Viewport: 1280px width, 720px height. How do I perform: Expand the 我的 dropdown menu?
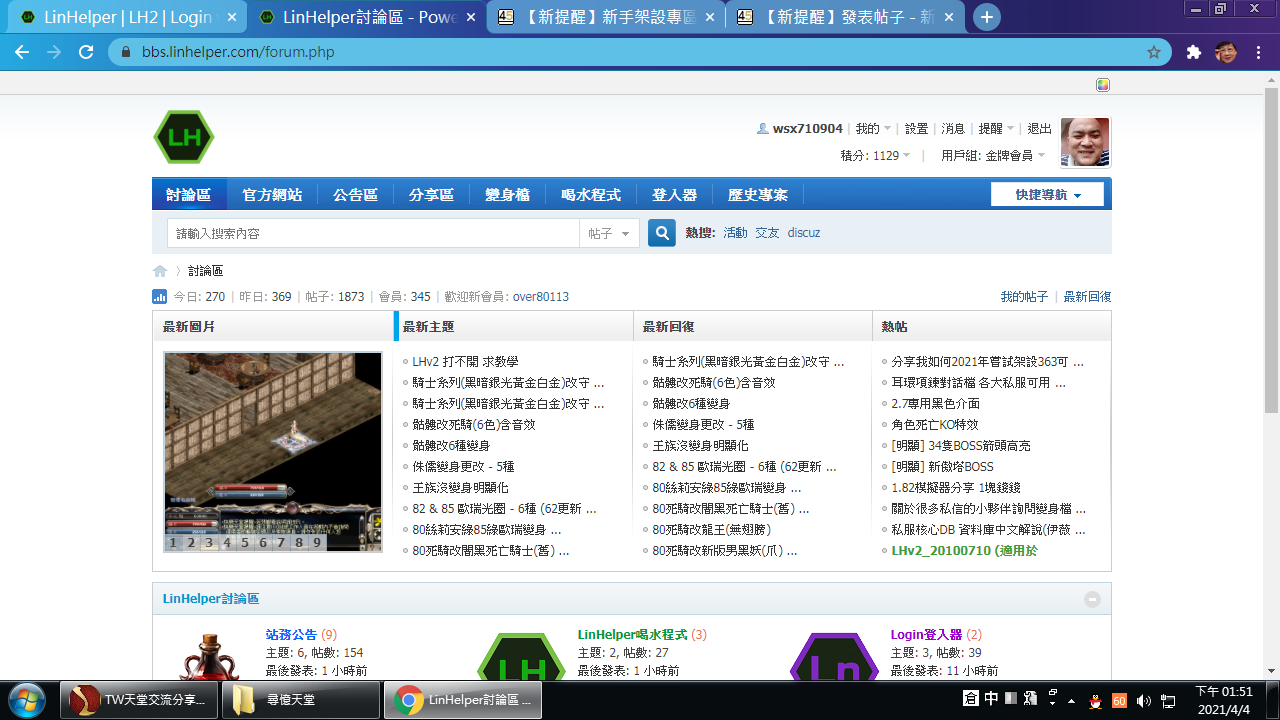(x=873, y=129)
